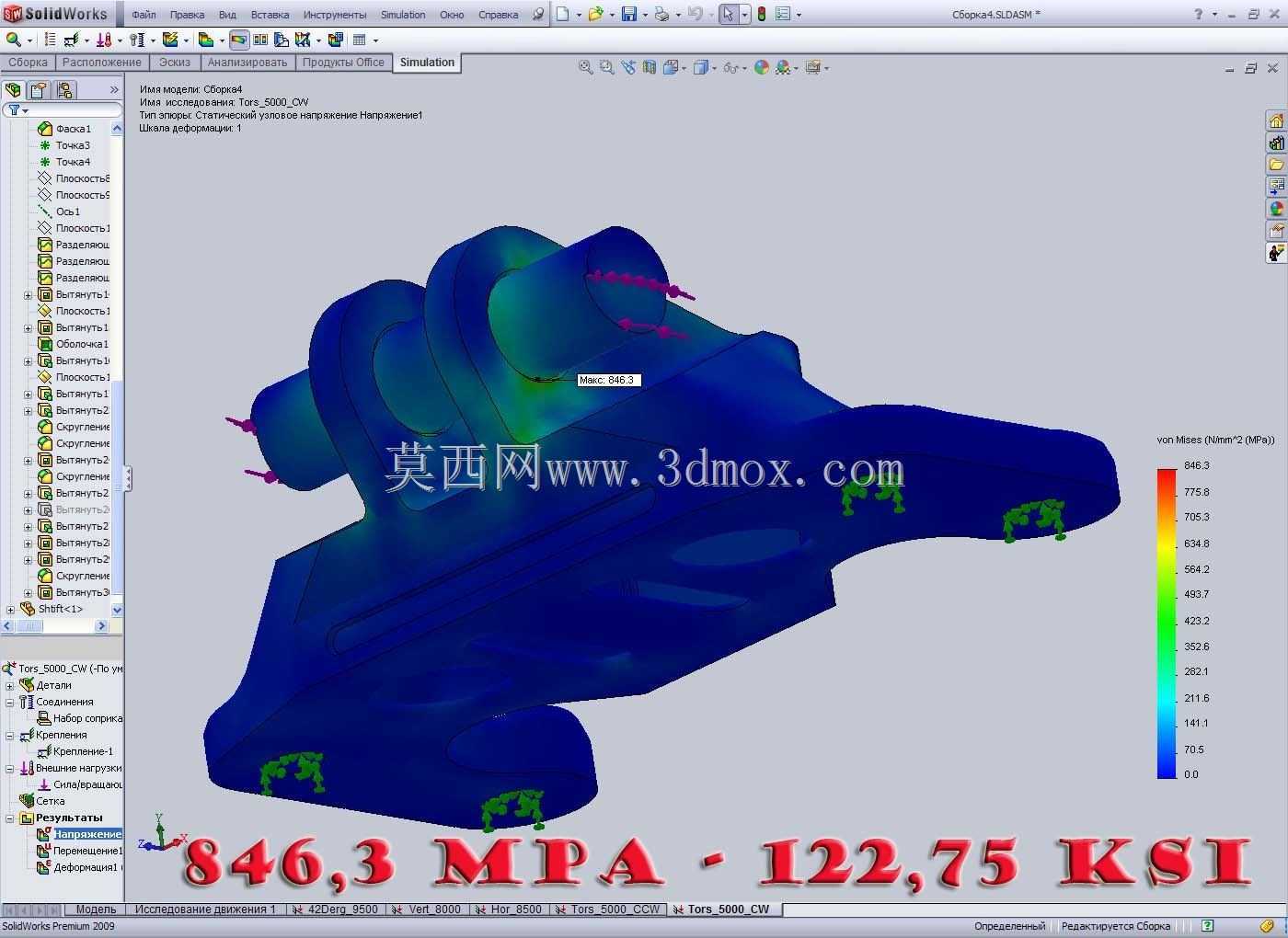Switch to the ConfigurationManager tab icon
Screen dimensions: 1288x938
click(x=63, y=89)
